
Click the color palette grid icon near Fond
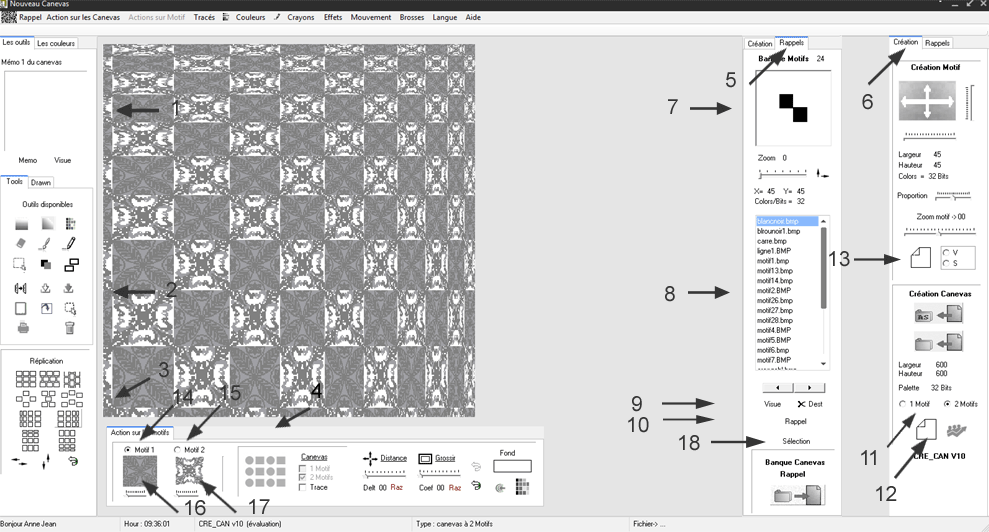pos(521,487)
